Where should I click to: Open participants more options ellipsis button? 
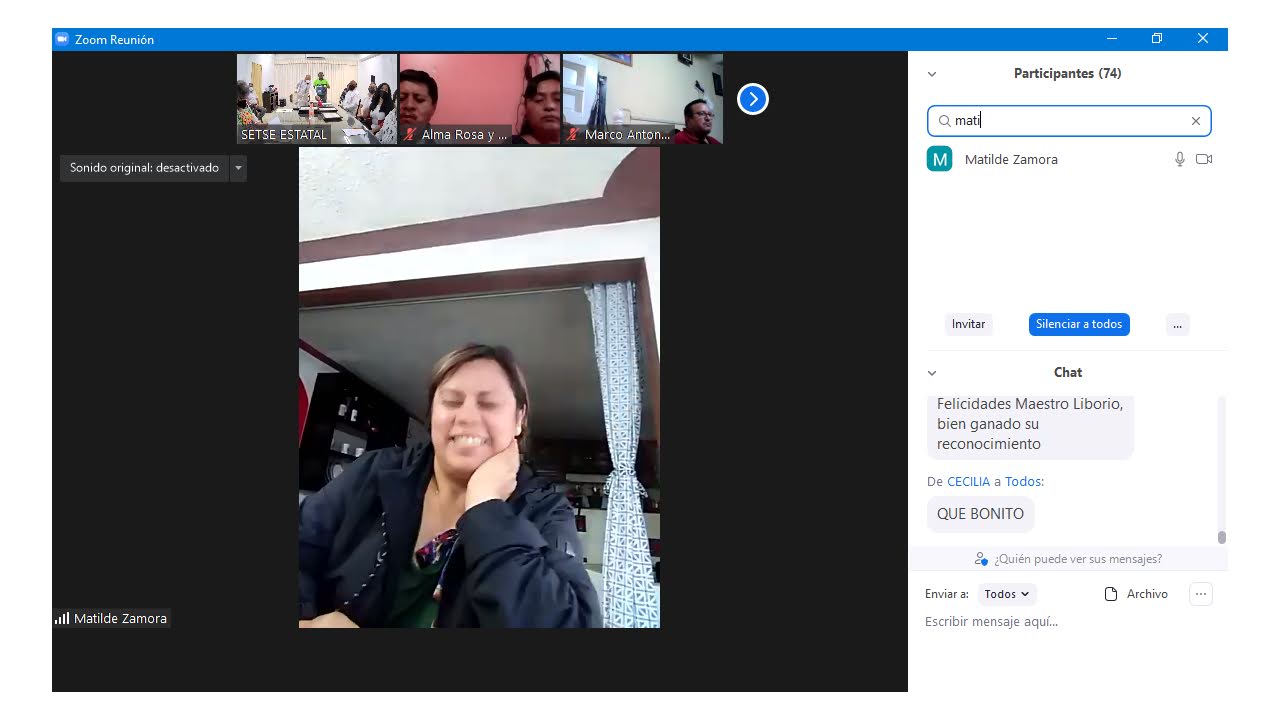point(1177,324)
